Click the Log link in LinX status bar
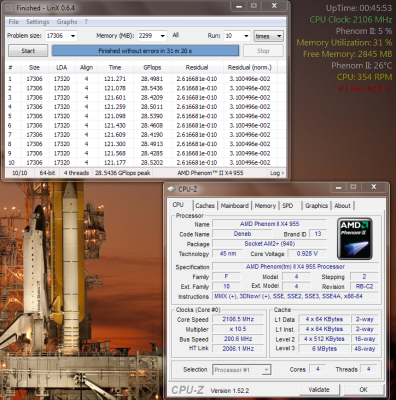396x400 pixels. tap(277, 173)
